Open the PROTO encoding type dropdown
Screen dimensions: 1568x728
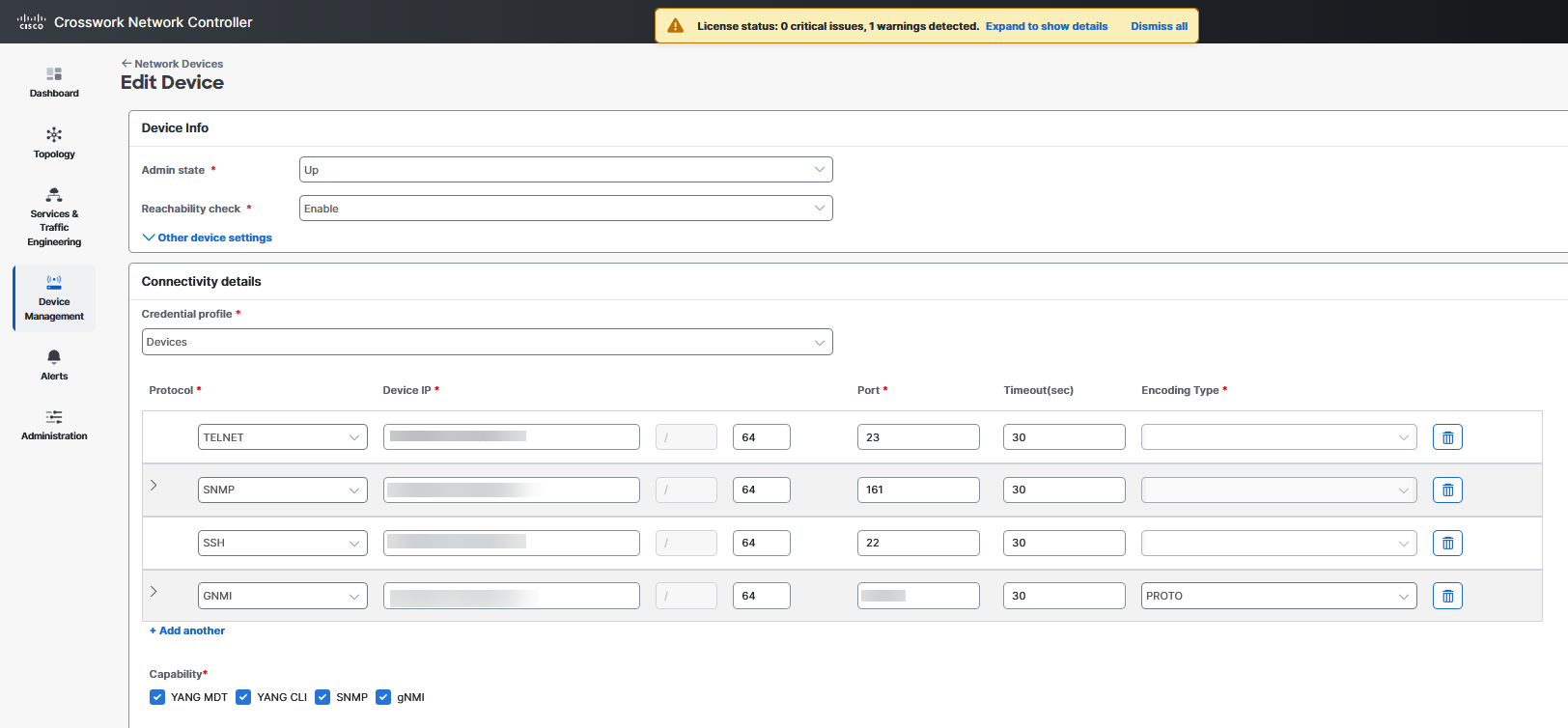click(x=1279, y=596)
